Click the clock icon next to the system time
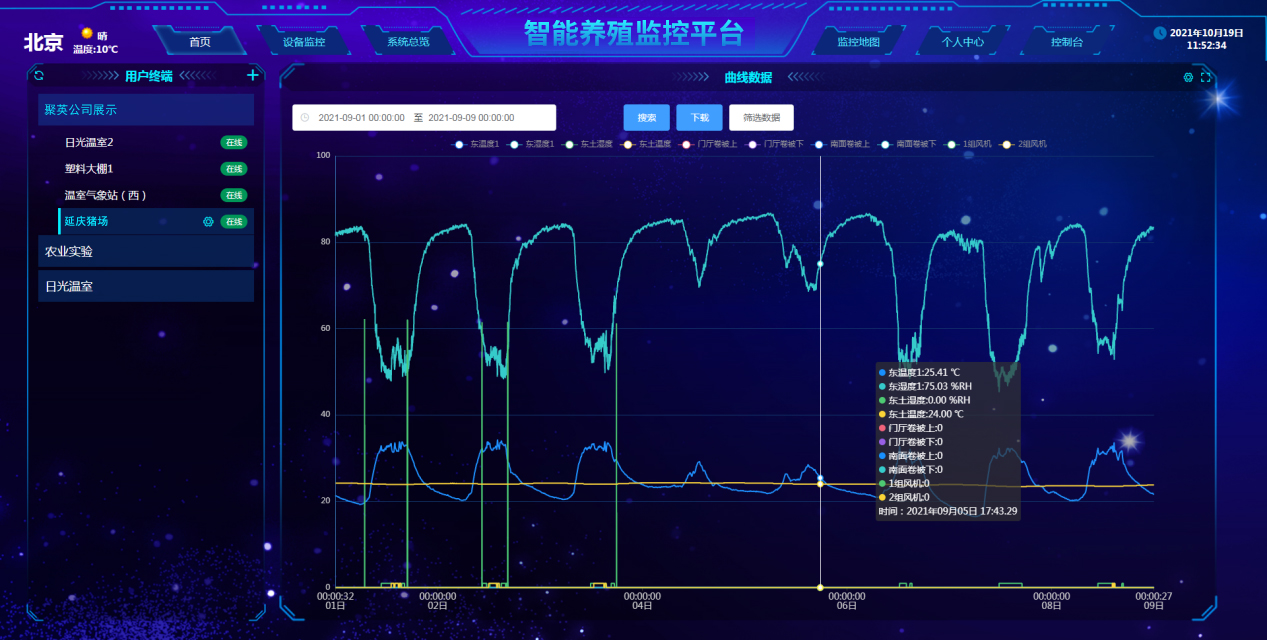 [x=1160, y=32]
